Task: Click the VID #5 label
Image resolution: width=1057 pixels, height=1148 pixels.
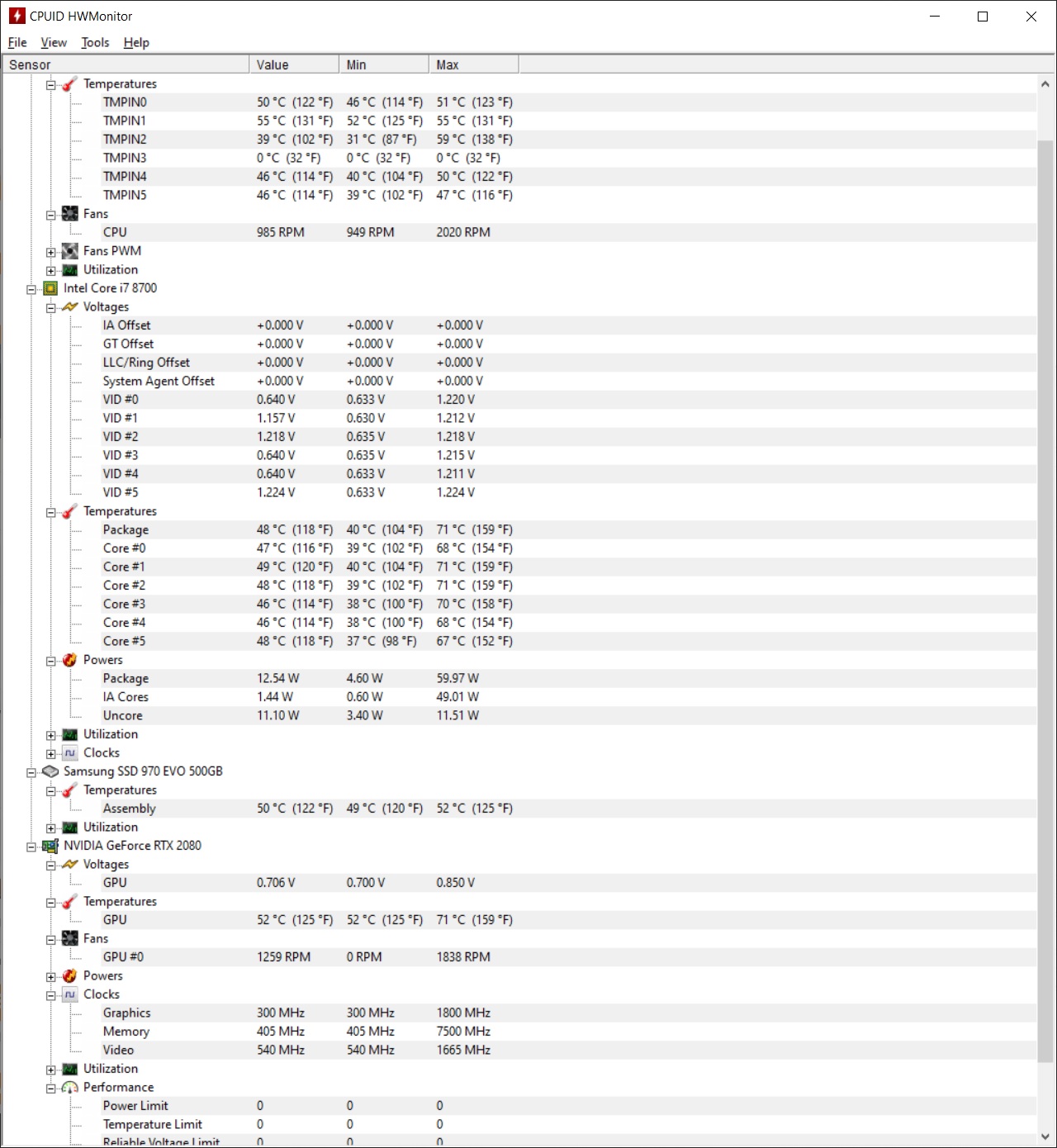Action: pyautogui.click(x=121, y=492)
